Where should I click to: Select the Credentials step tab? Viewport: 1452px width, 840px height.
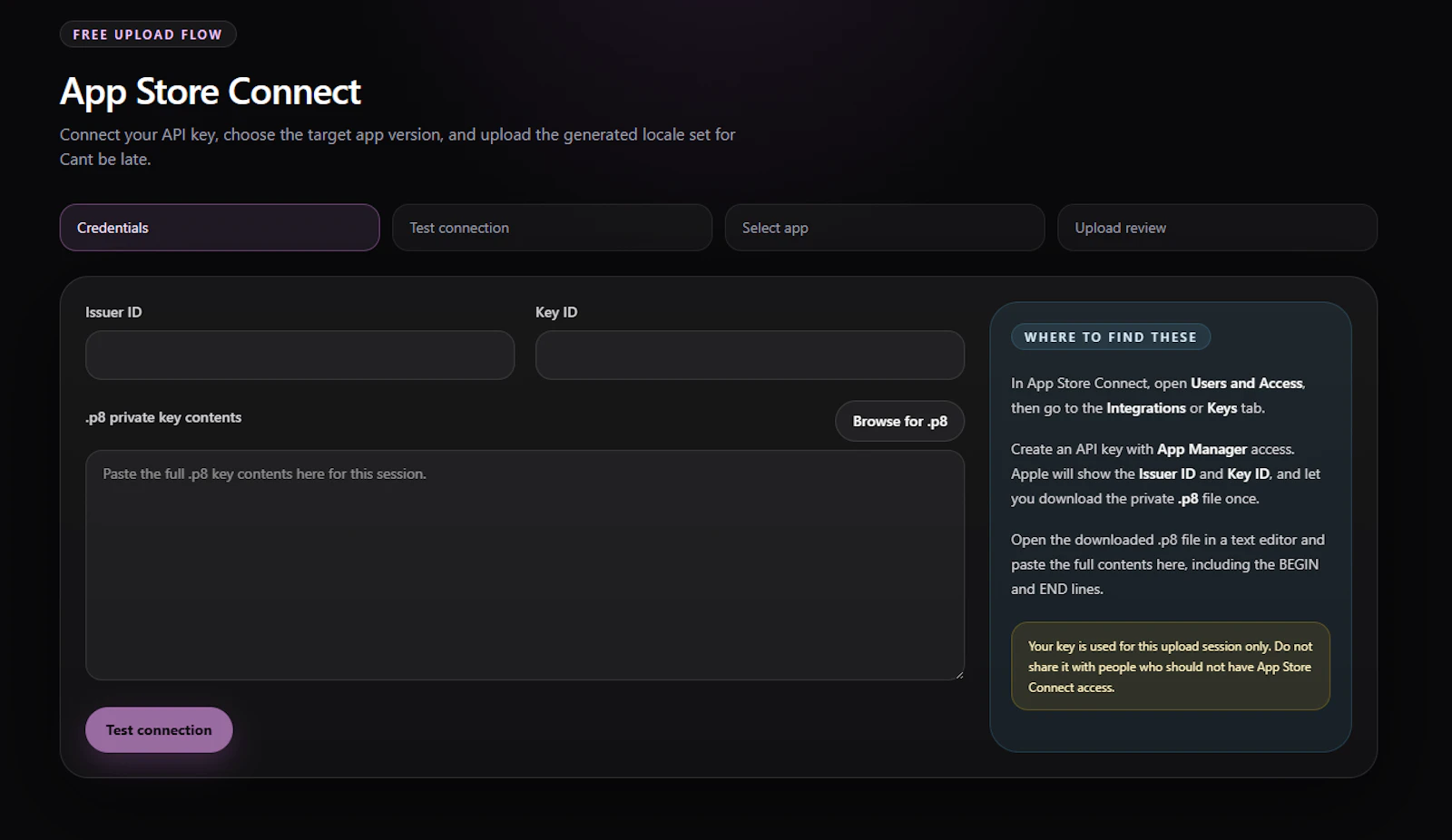(x=220, y=228)
